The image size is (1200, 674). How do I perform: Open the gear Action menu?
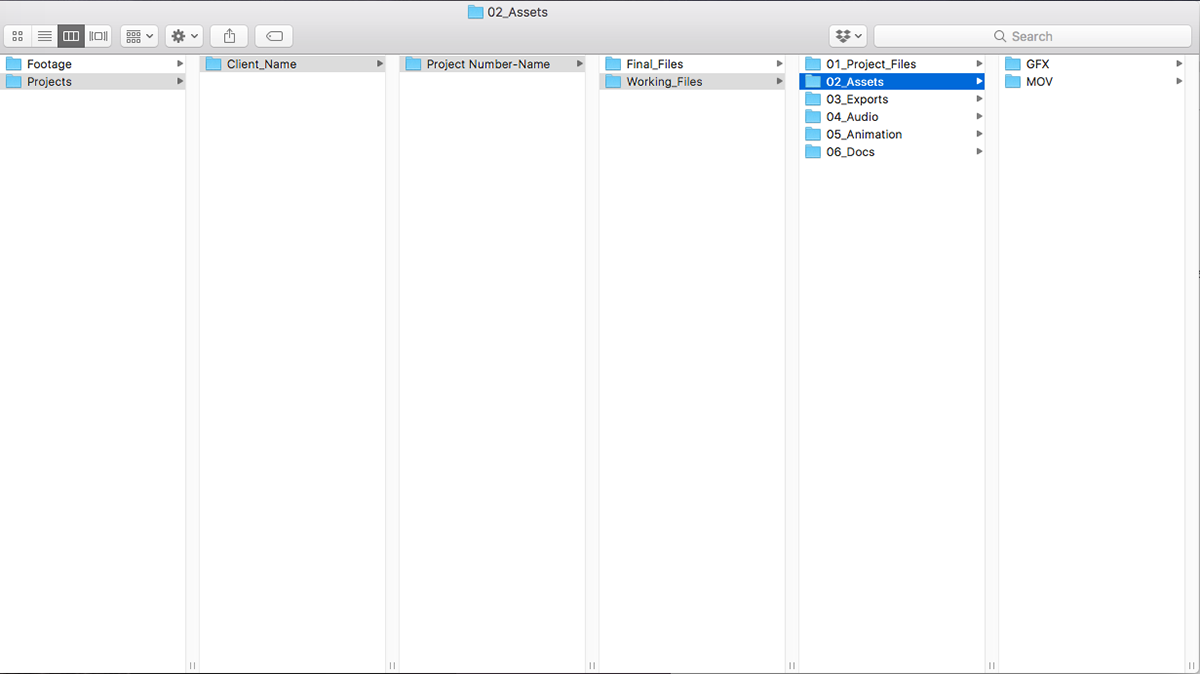pyautogui.click(x=184, y=36)
